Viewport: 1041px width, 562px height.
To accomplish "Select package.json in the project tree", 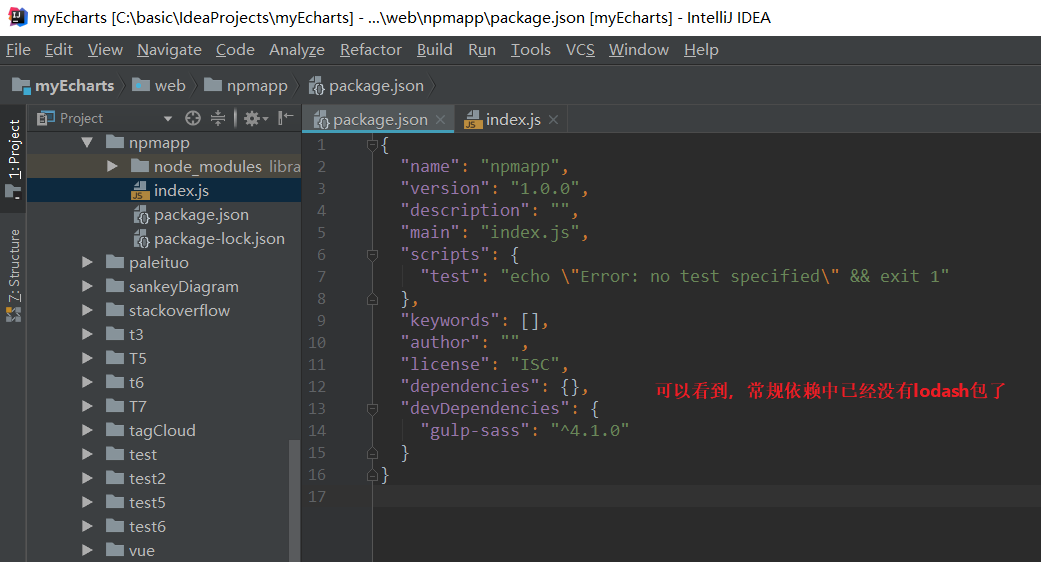I will coord(163,215).
